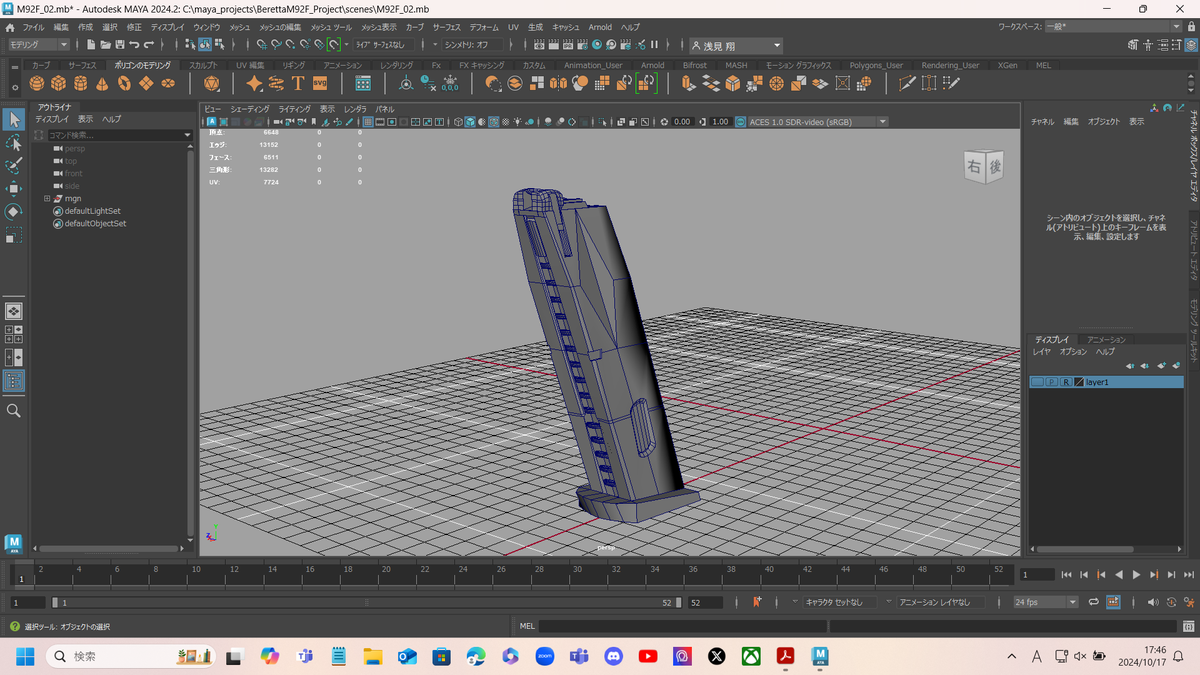1200x675 pixels.
Task: Create a polygon sphere from the shelf
Action: [x=37, y=84]
